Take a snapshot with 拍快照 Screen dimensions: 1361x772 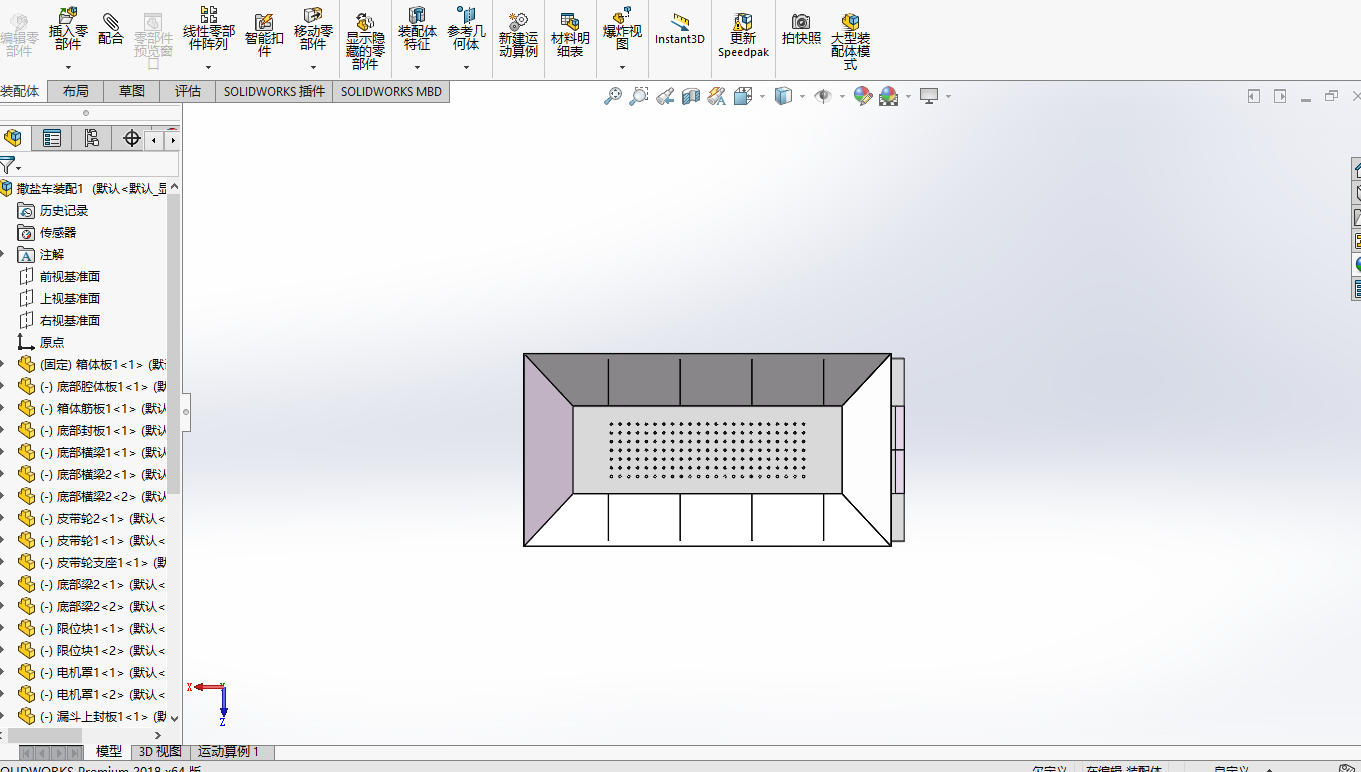[801, 28]
